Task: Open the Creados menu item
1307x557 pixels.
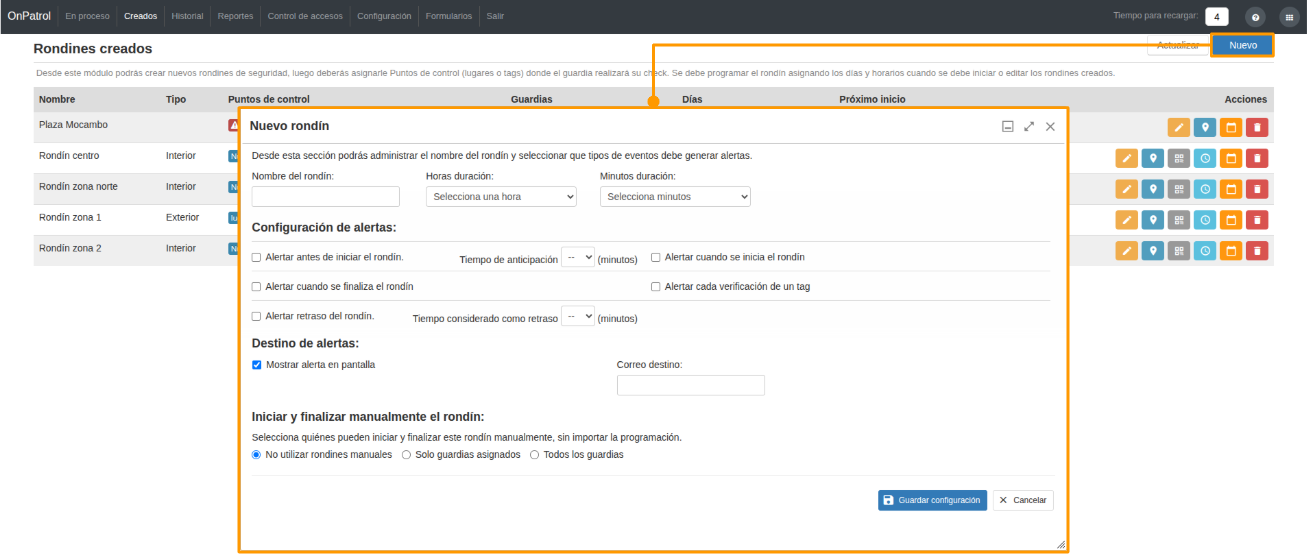Action: click(141, 16)
